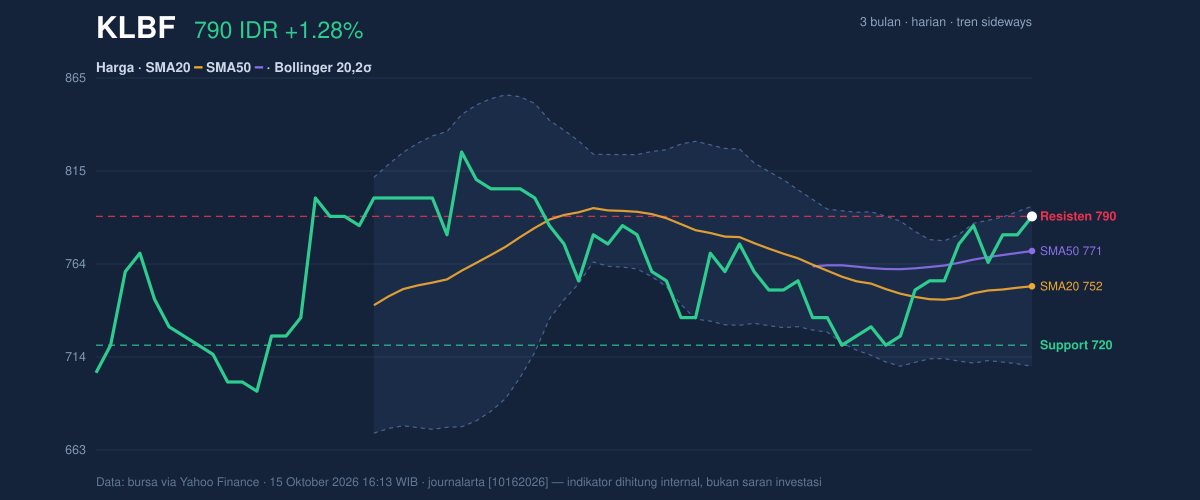Click the white current-price marker dot
This screenshot has width=1200, height=500.
click(x=1031, y=216)
